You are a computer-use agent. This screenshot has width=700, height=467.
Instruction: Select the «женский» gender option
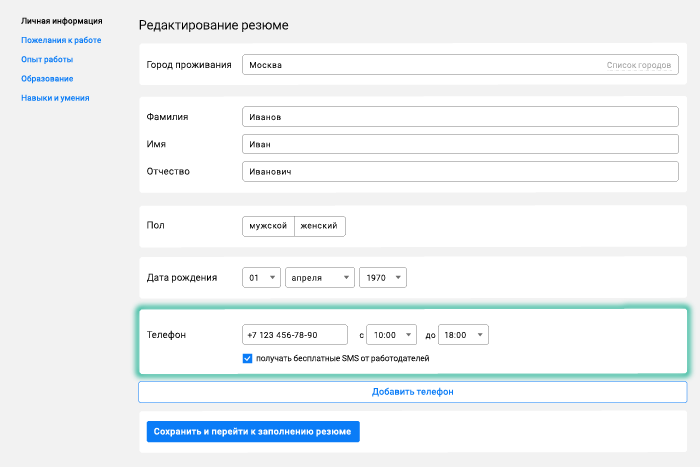[x=320, y=226]
